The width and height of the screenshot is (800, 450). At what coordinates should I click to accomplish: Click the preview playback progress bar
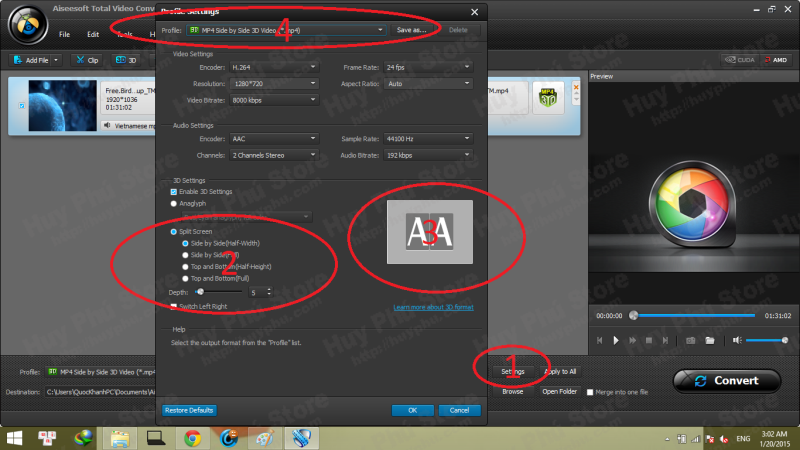pyautogui.click(x=693, y=316)
